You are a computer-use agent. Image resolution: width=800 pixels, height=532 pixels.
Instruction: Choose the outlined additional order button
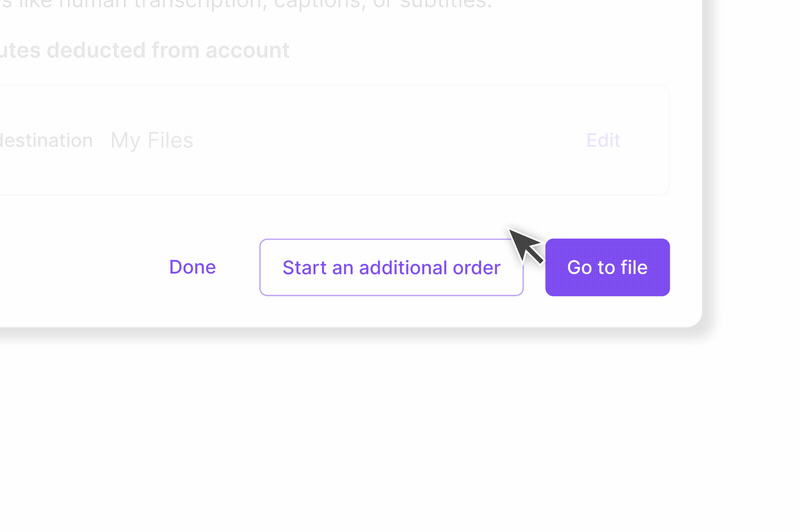(391, 267)
